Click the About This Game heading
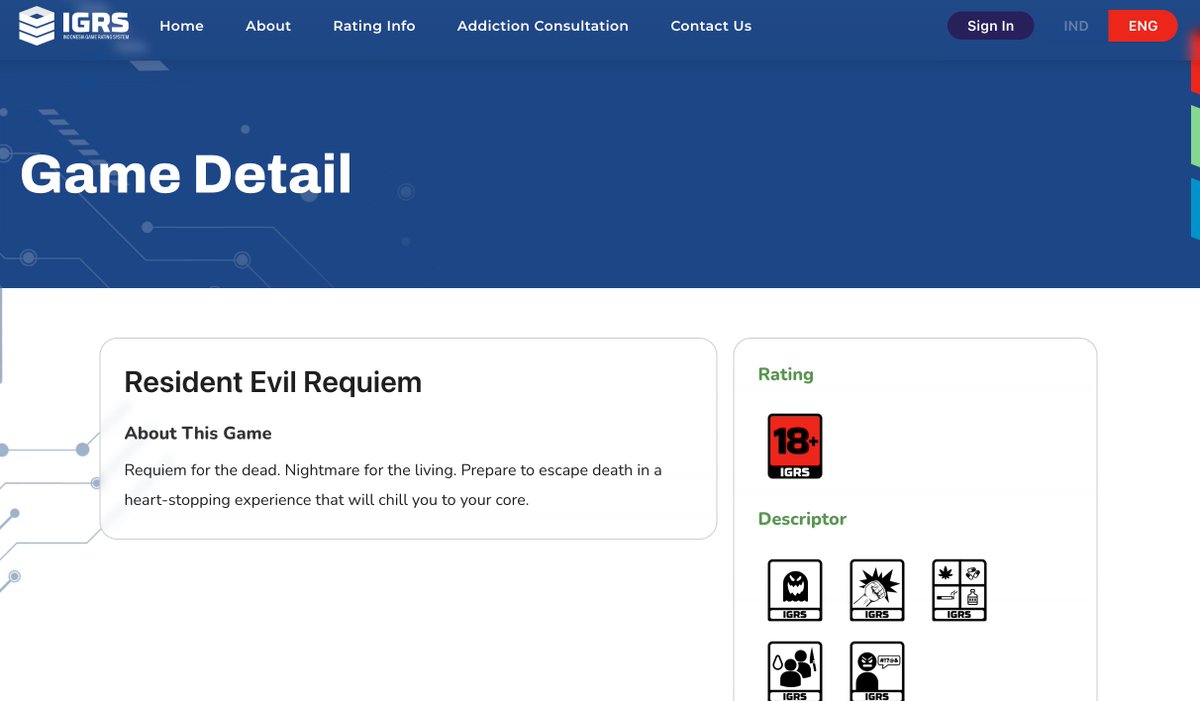The width and height of the screenshot is (1200, 701). click(x=198, y=433)
